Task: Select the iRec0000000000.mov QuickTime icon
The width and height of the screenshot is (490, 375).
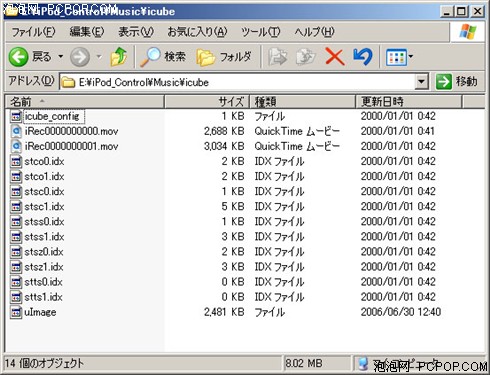Action: click(x=16, y=131)
